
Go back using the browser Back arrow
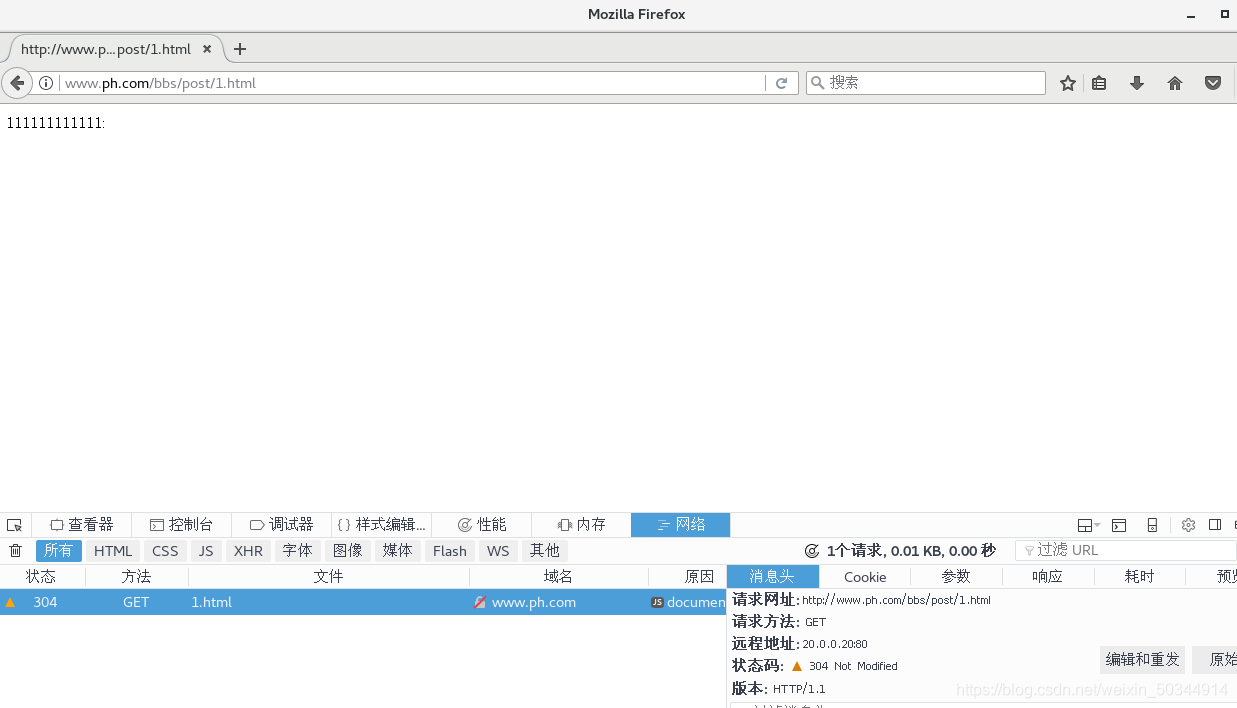click(x=17, y=83)
